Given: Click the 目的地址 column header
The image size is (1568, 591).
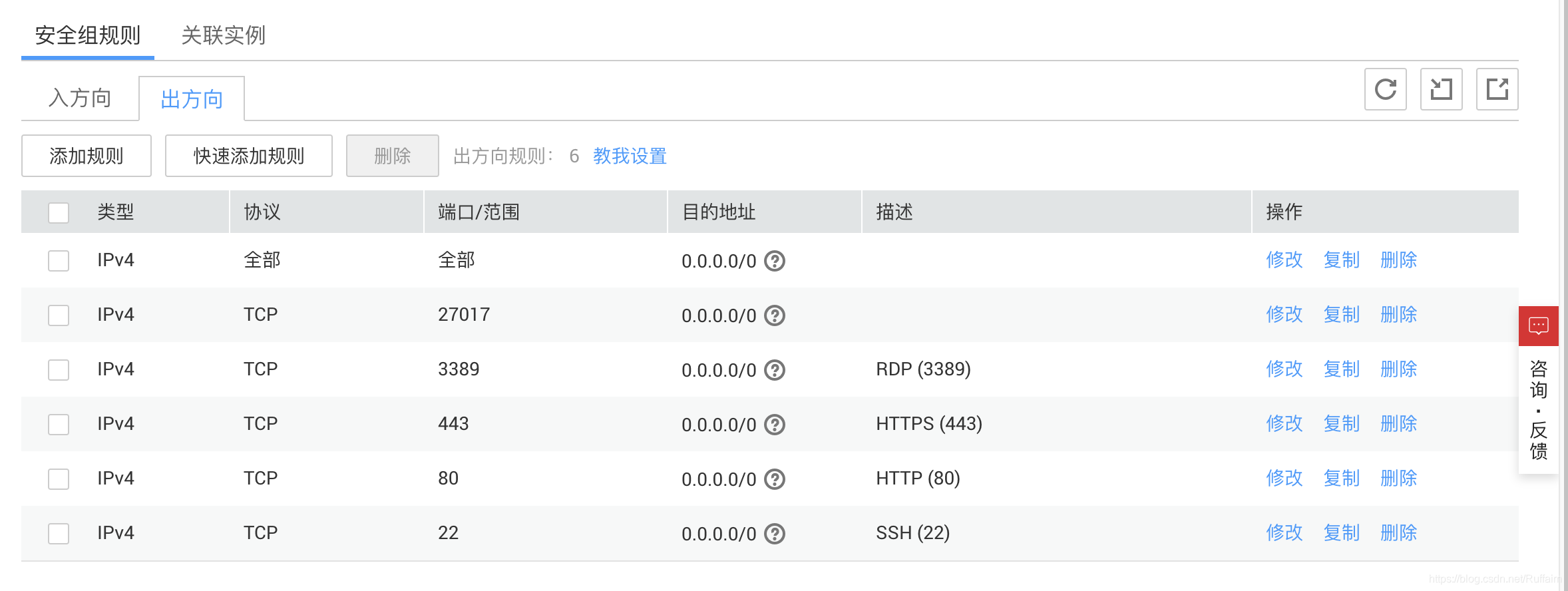Looking at the screenshot, I should (x=719, y=212).
